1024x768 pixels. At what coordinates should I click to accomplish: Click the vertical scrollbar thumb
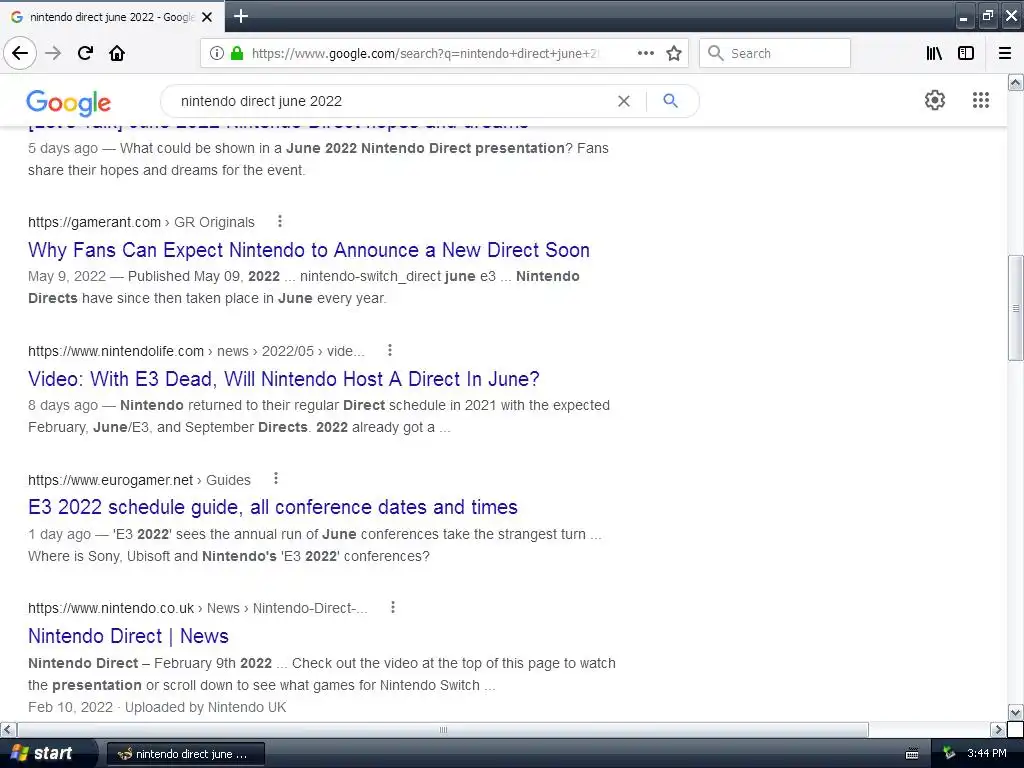[1016, 308]
